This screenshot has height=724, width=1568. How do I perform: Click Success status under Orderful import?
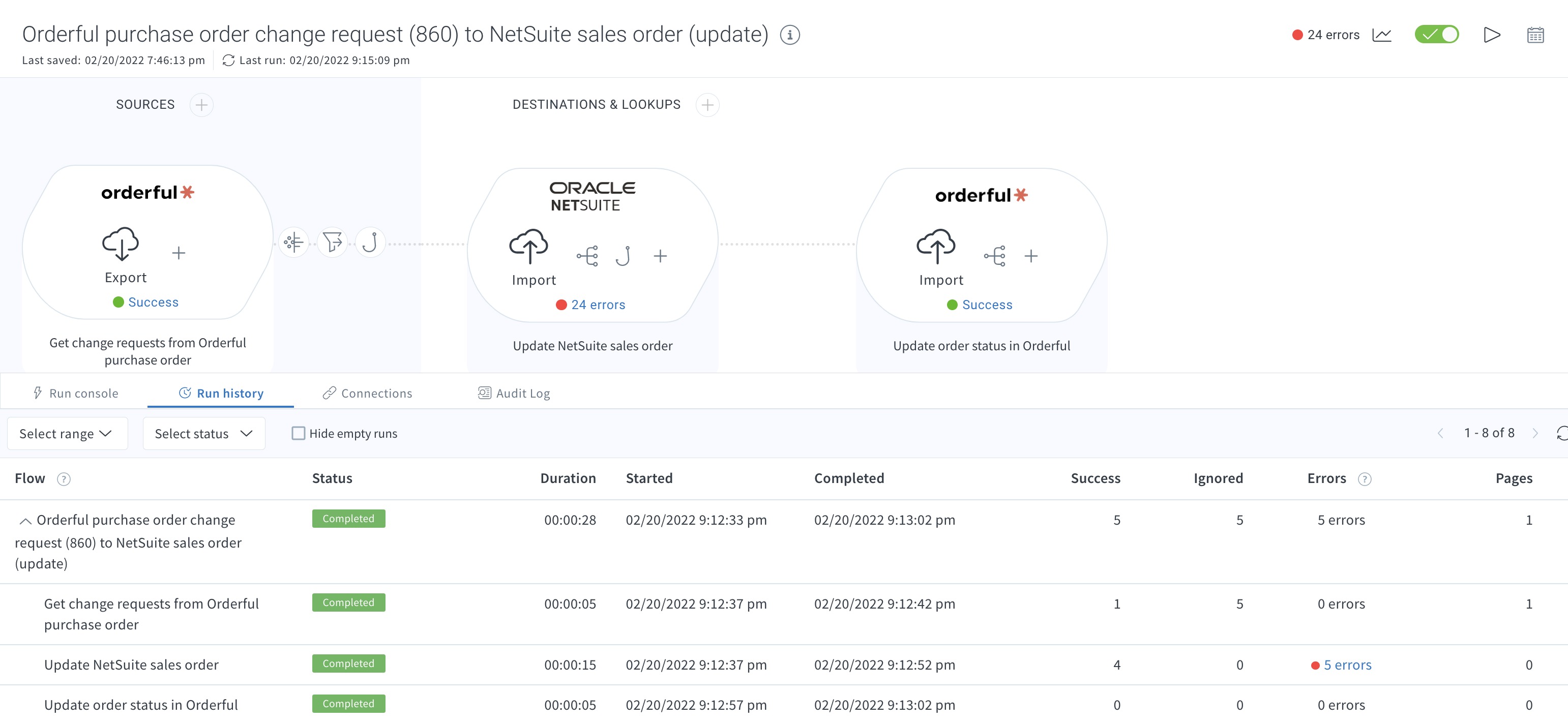(x=987, y=305)
